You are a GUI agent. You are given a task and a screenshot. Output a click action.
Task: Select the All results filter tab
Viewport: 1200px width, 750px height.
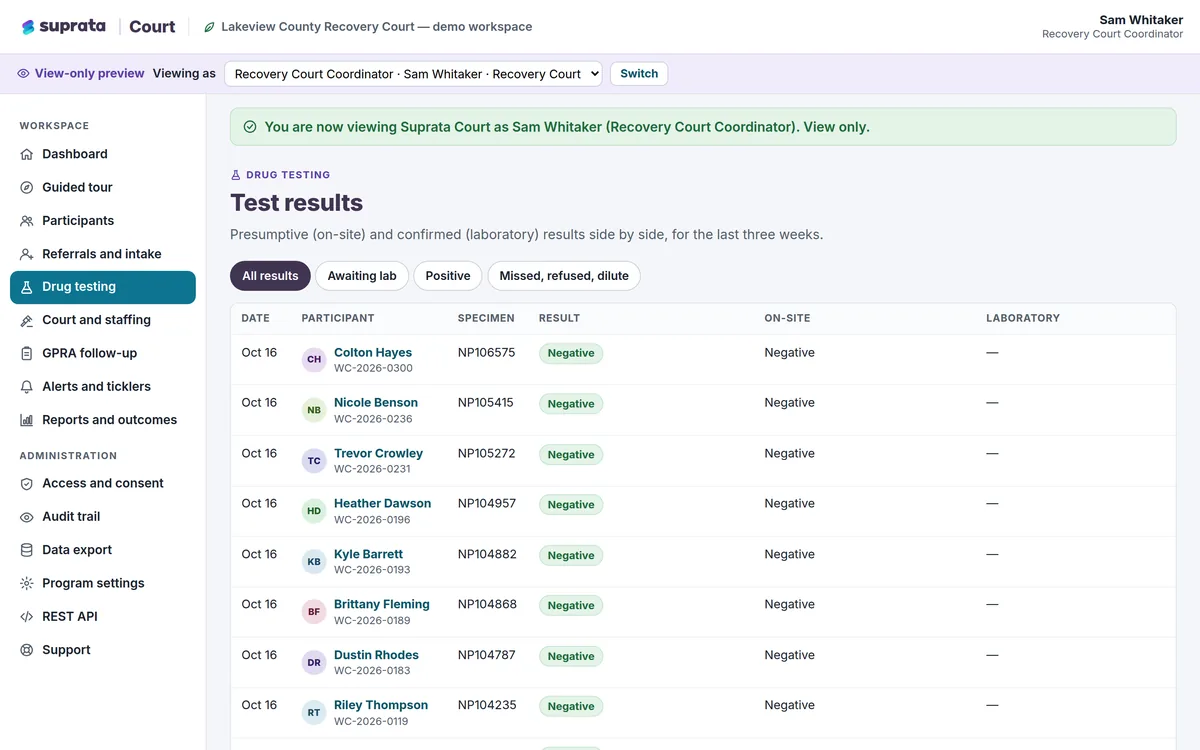(270, 276)
